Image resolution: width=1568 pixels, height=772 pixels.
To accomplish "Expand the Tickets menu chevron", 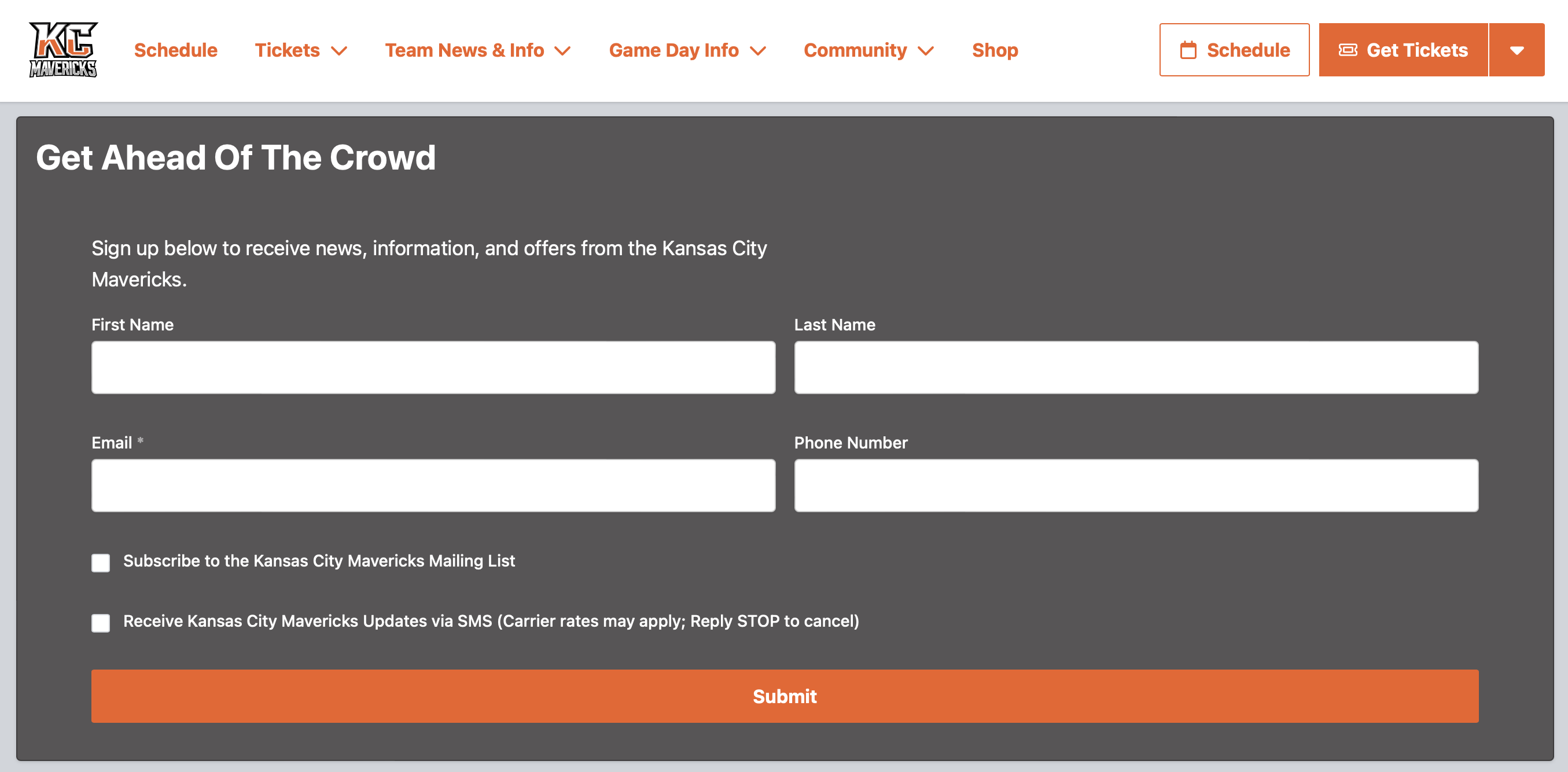I will (339, 50).
